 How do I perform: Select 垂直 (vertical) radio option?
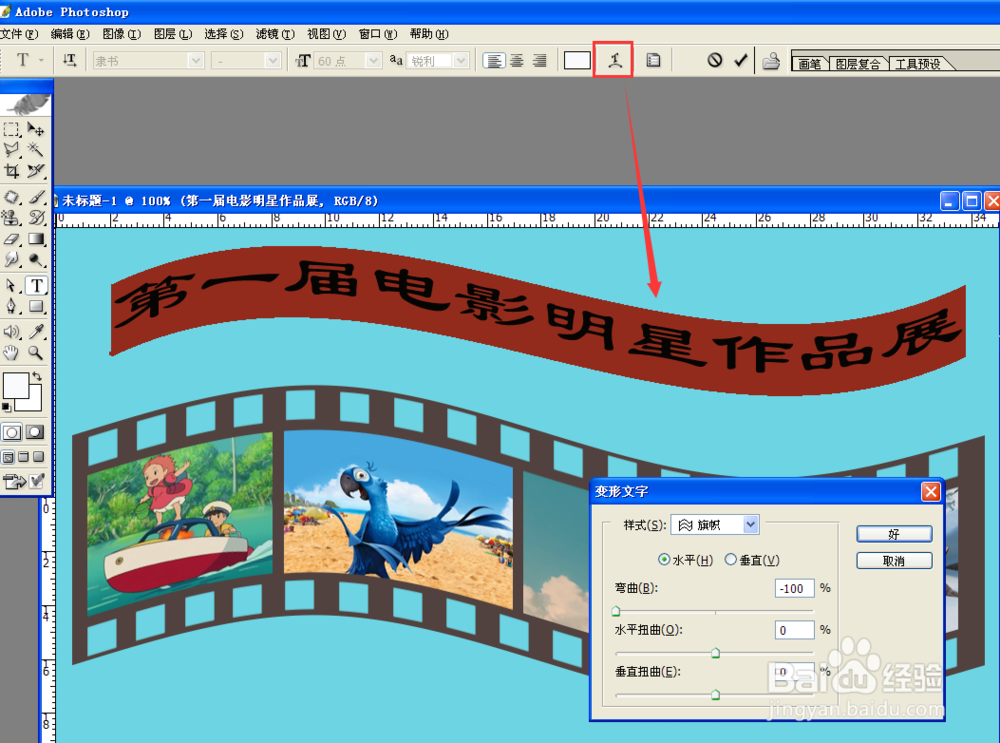click(731, 559)
